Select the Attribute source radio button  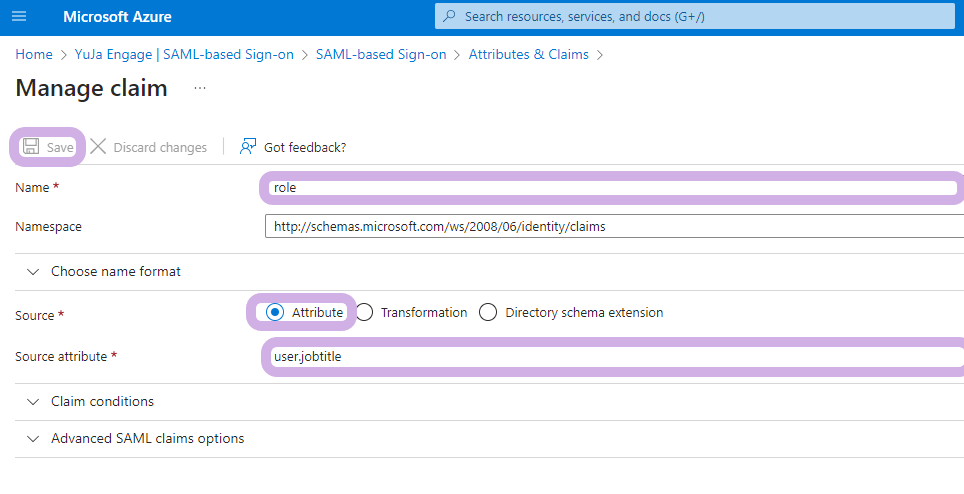(275, 313)
